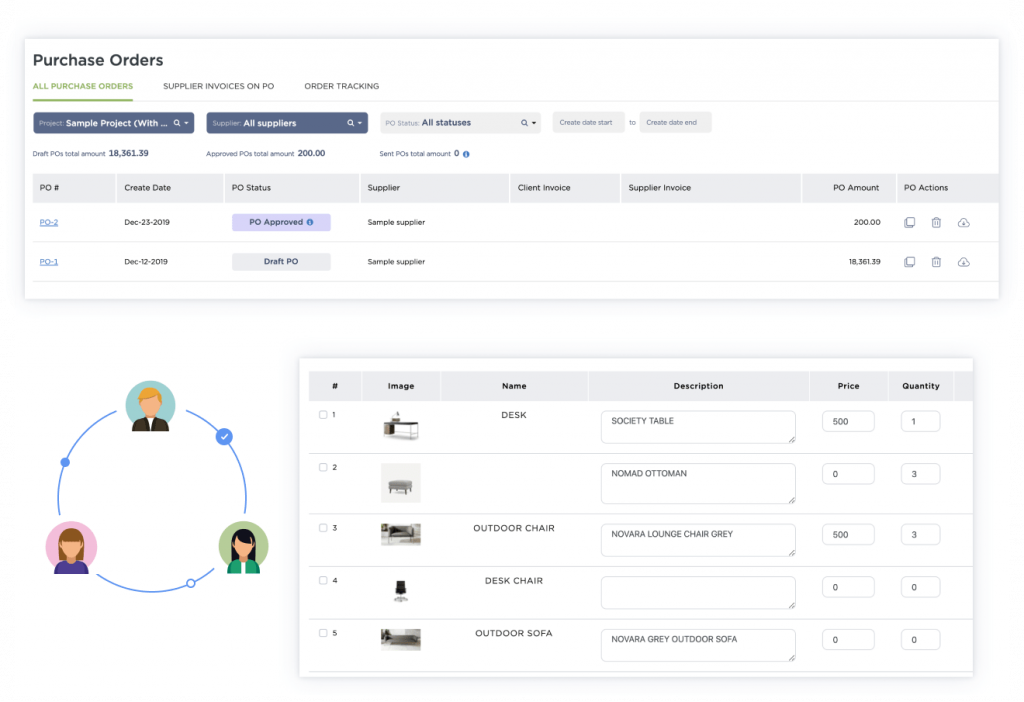Click the Nomad Ottoman price field

click(x=848, y=474)
